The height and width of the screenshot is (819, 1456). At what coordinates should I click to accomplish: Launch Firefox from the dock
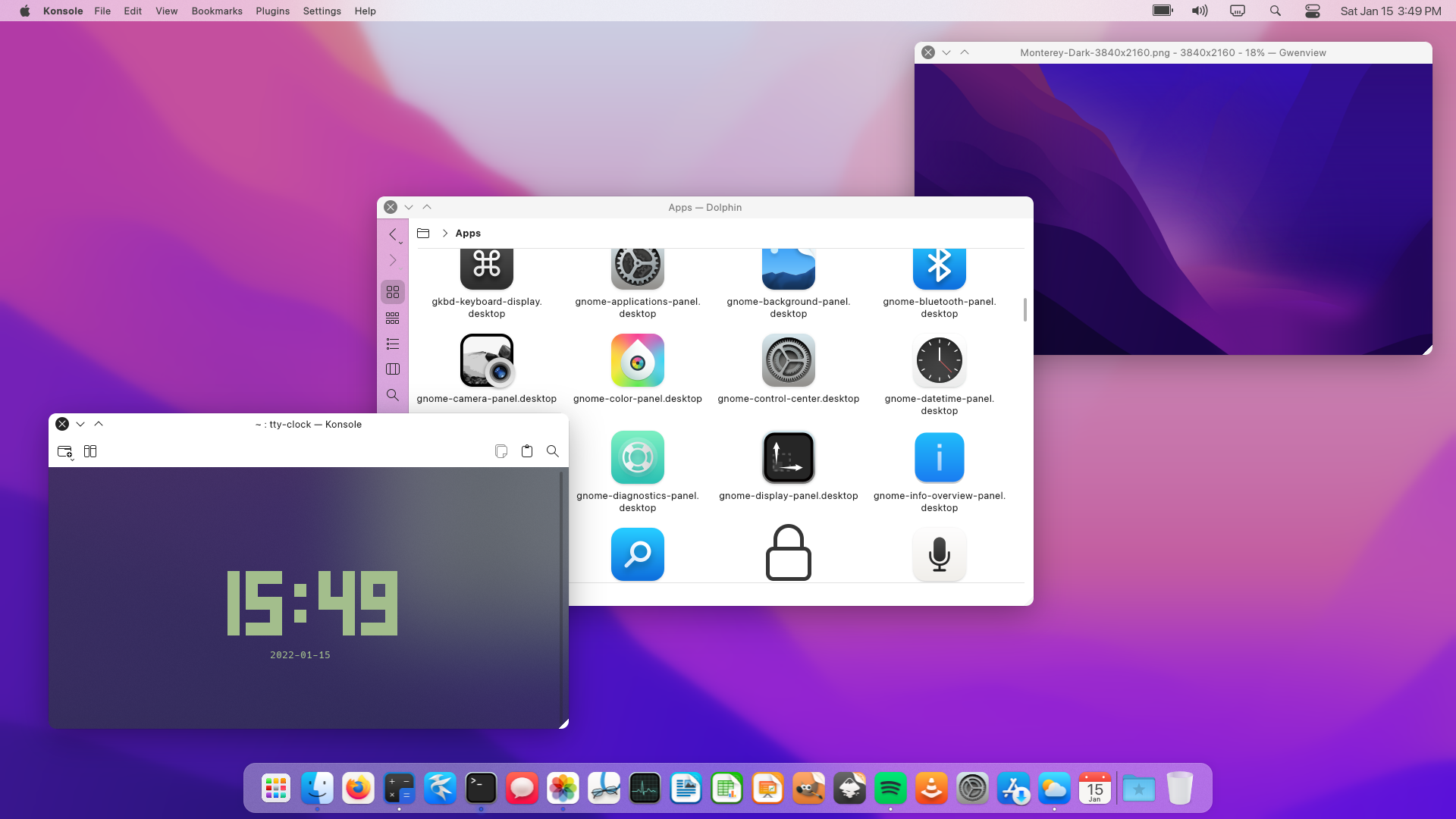click(x=358, y=789)
